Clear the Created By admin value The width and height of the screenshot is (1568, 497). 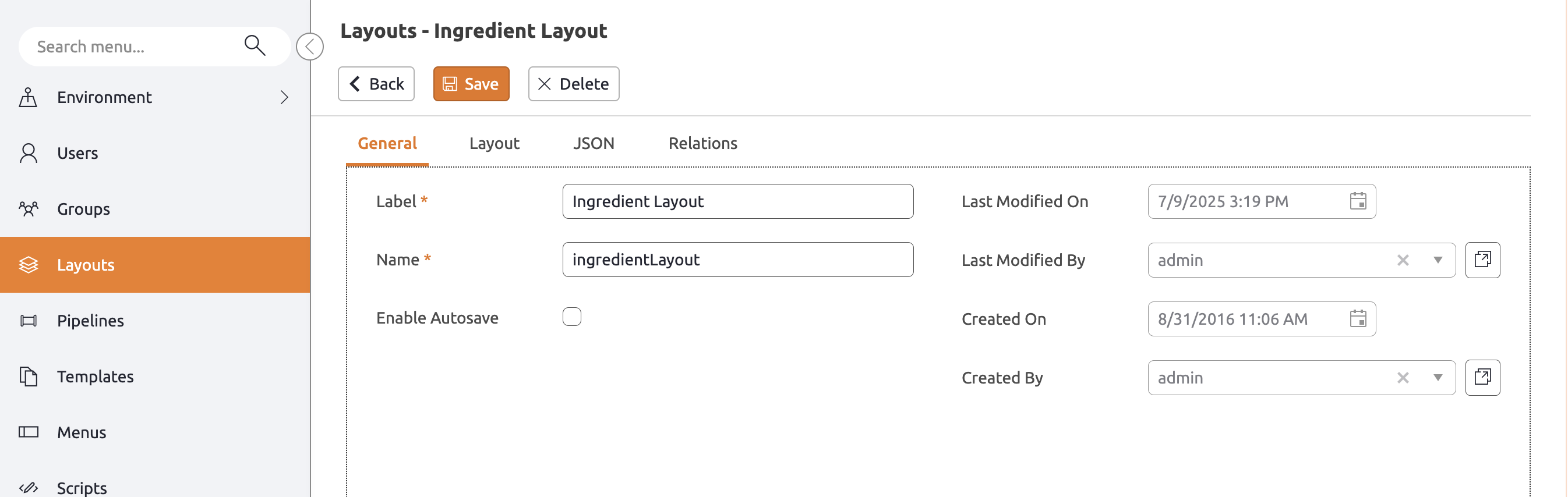(x=1403, y=378)
